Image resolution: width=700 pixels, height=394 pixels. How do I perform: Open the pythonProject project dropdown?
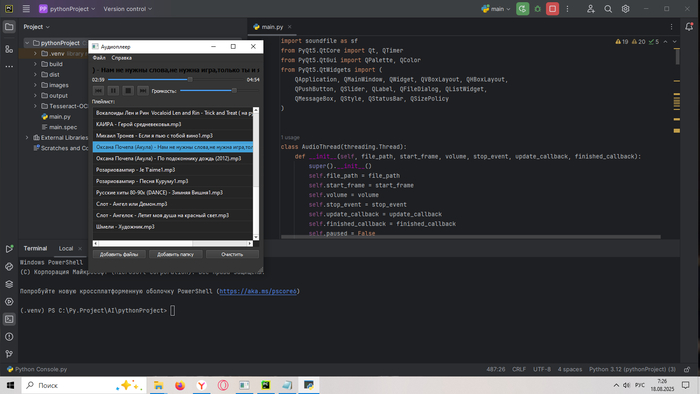67,9
